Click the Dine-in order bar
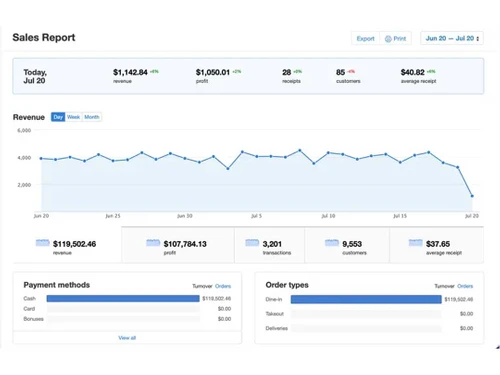500x375 pixels. (366, 299)
